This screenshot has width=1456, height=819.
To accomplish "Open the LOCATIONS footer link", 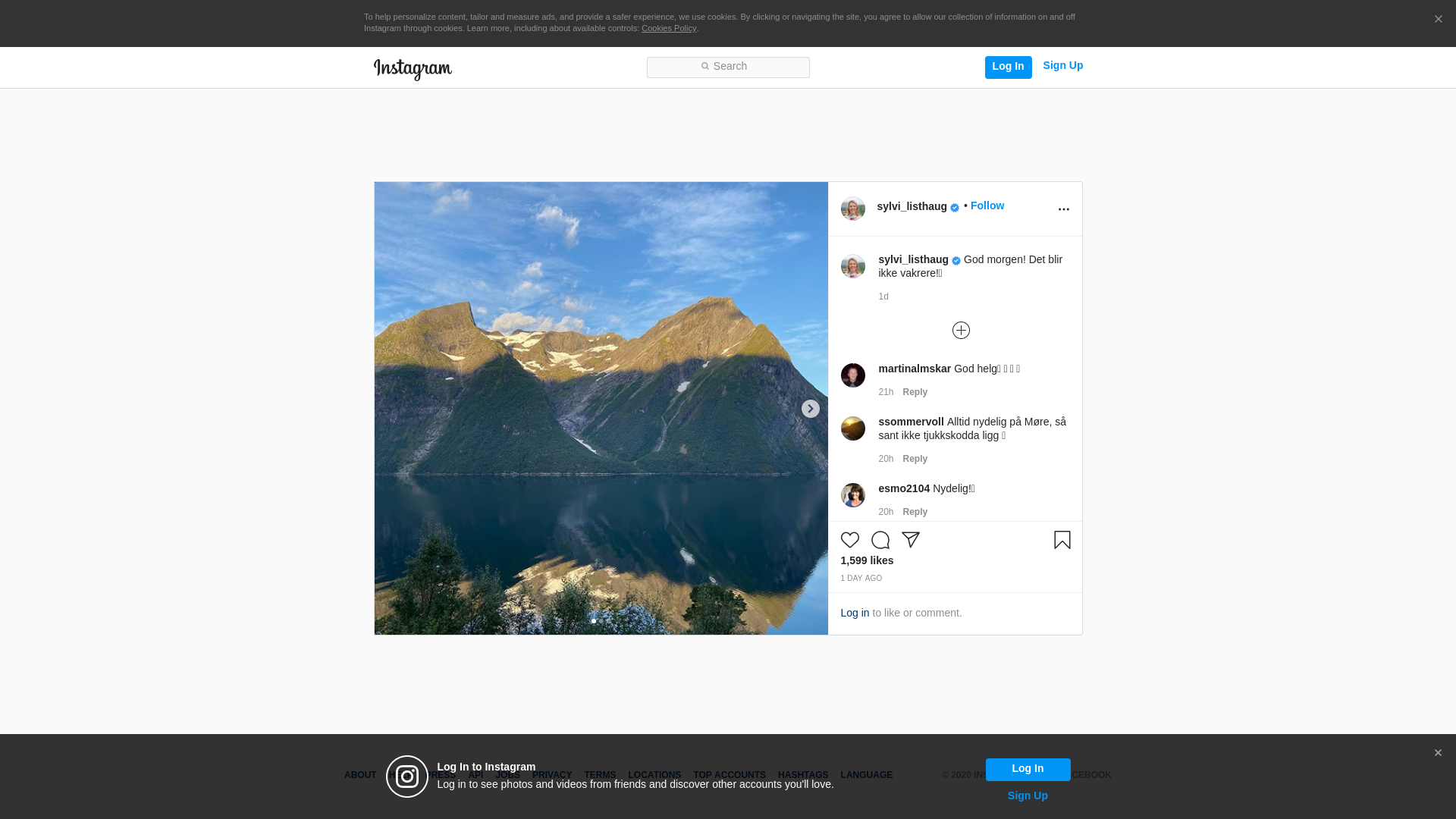I will click(x=654, y=776).
